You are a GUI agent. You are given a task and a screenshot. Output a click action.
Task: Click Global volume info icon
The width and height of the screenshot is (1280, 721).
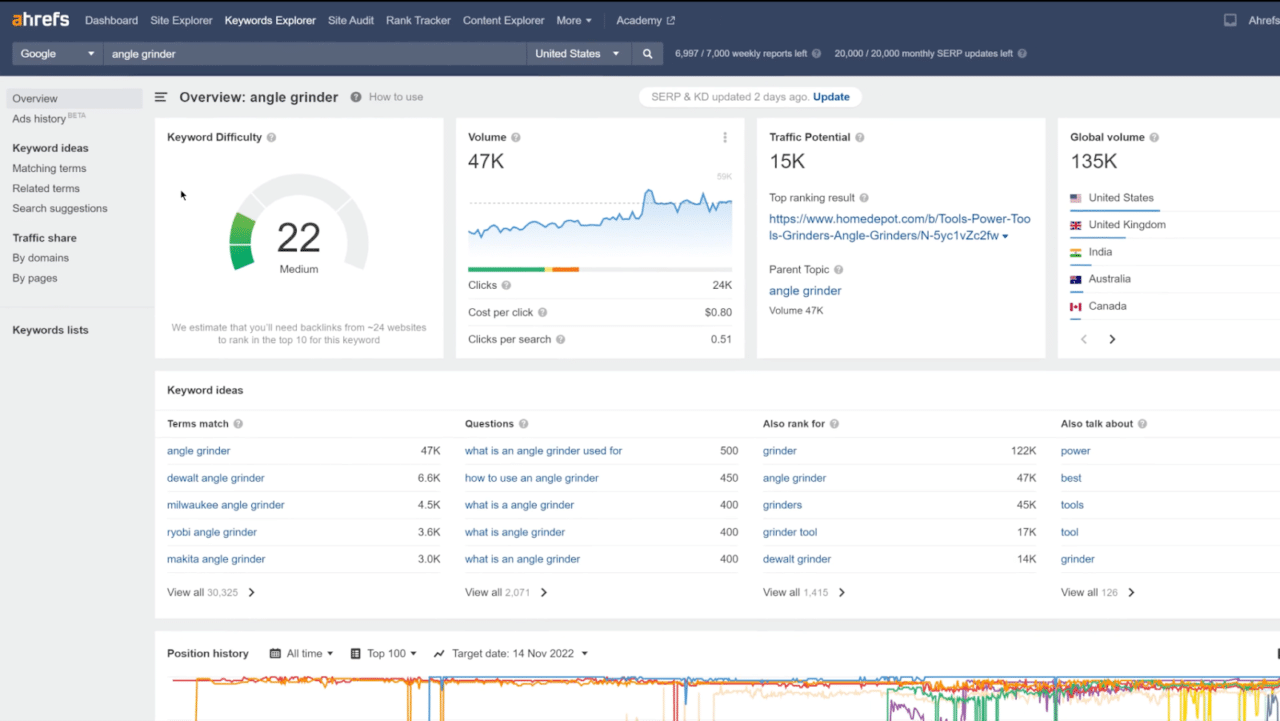click(1154, 137)
